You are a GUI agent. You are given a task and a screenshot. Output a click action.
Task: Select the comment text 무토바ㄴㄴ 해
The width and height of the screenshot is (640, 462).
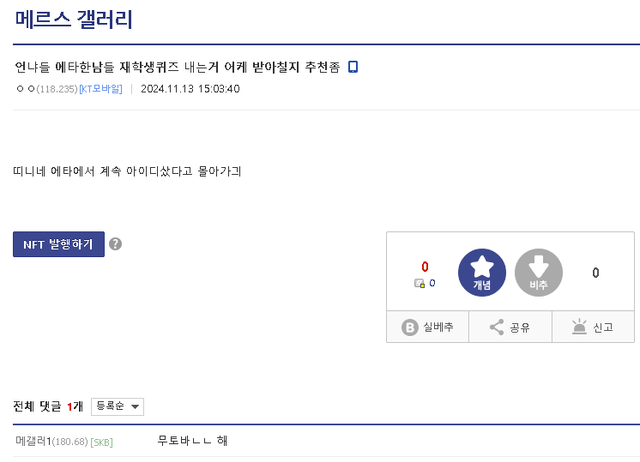[x=193, y=441]
